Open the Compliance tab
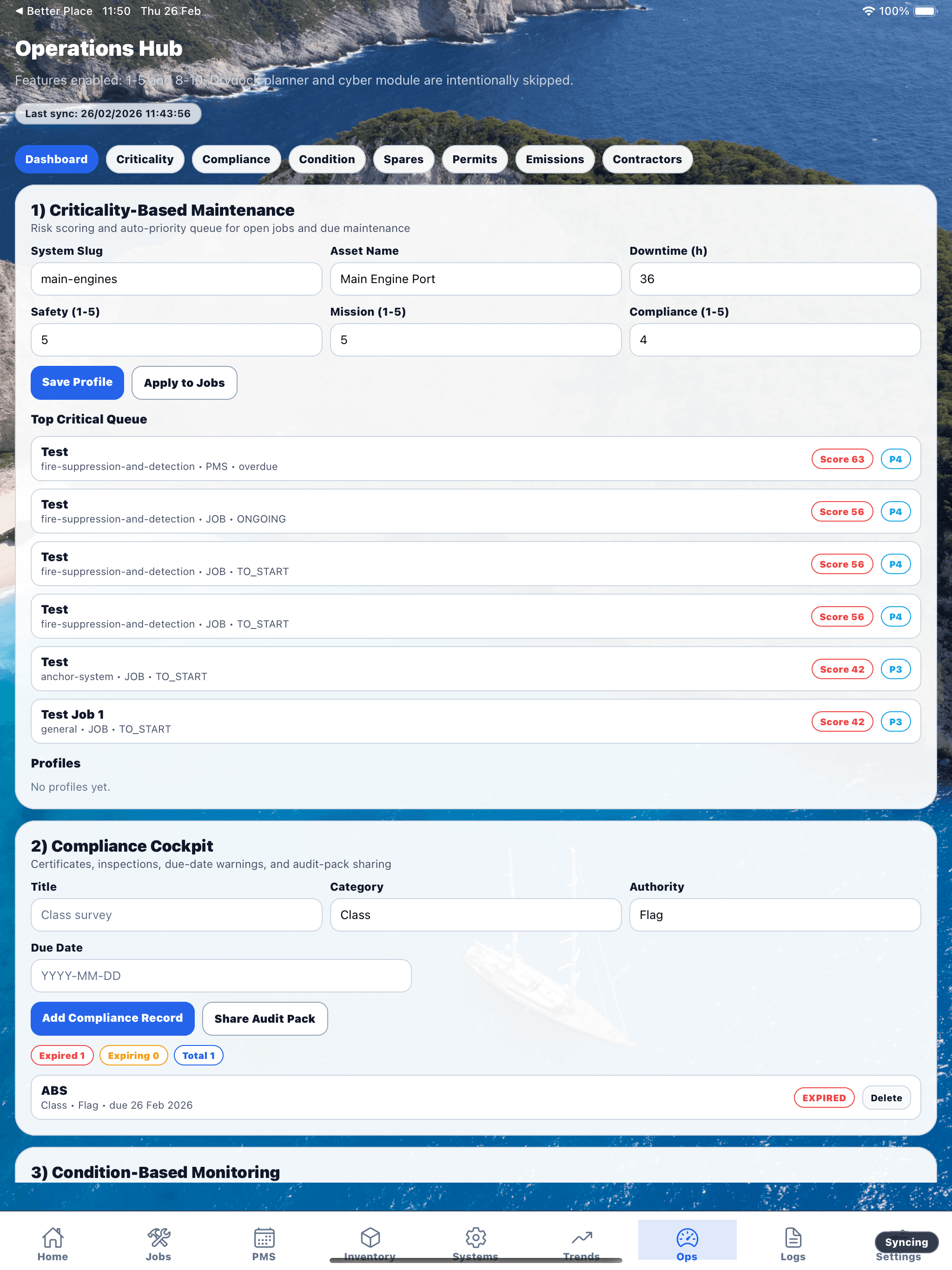 point(236,159)
